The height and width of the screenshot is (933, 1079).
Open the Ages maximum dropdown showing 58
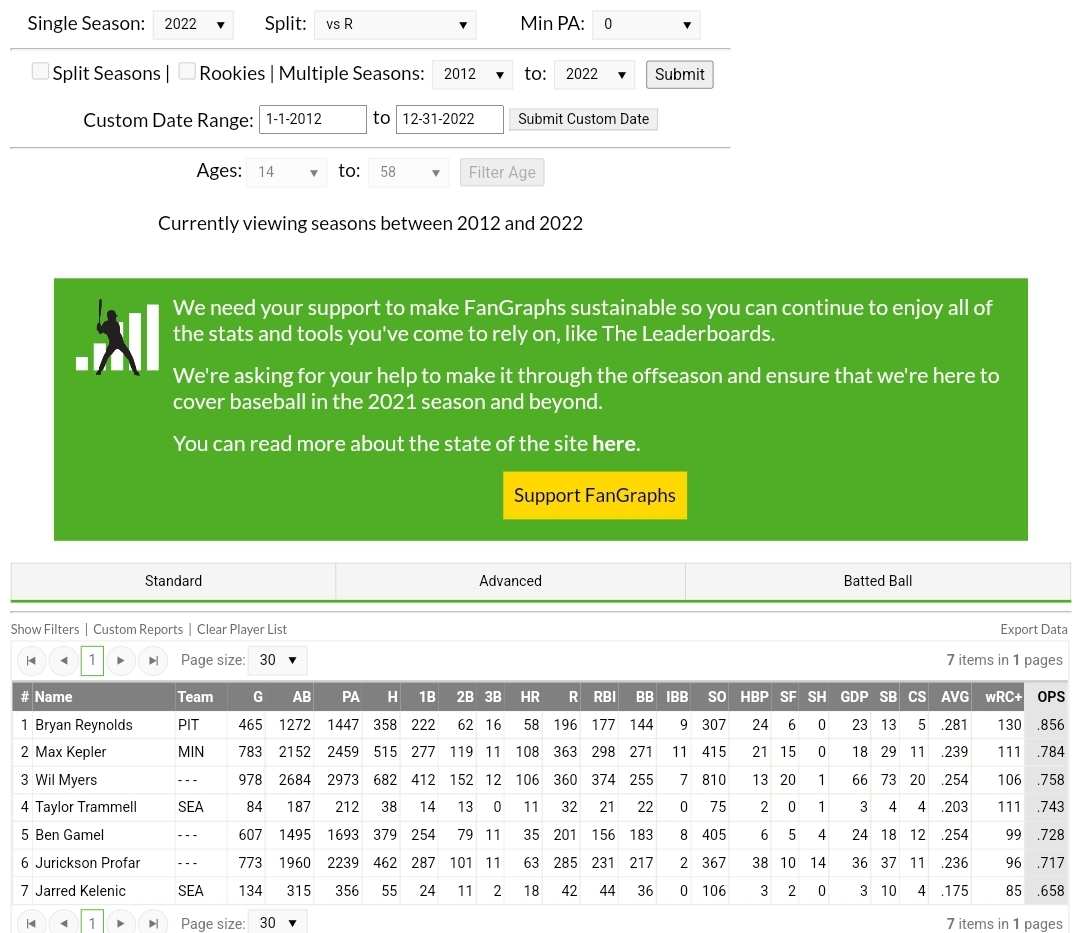pos(409,172)
